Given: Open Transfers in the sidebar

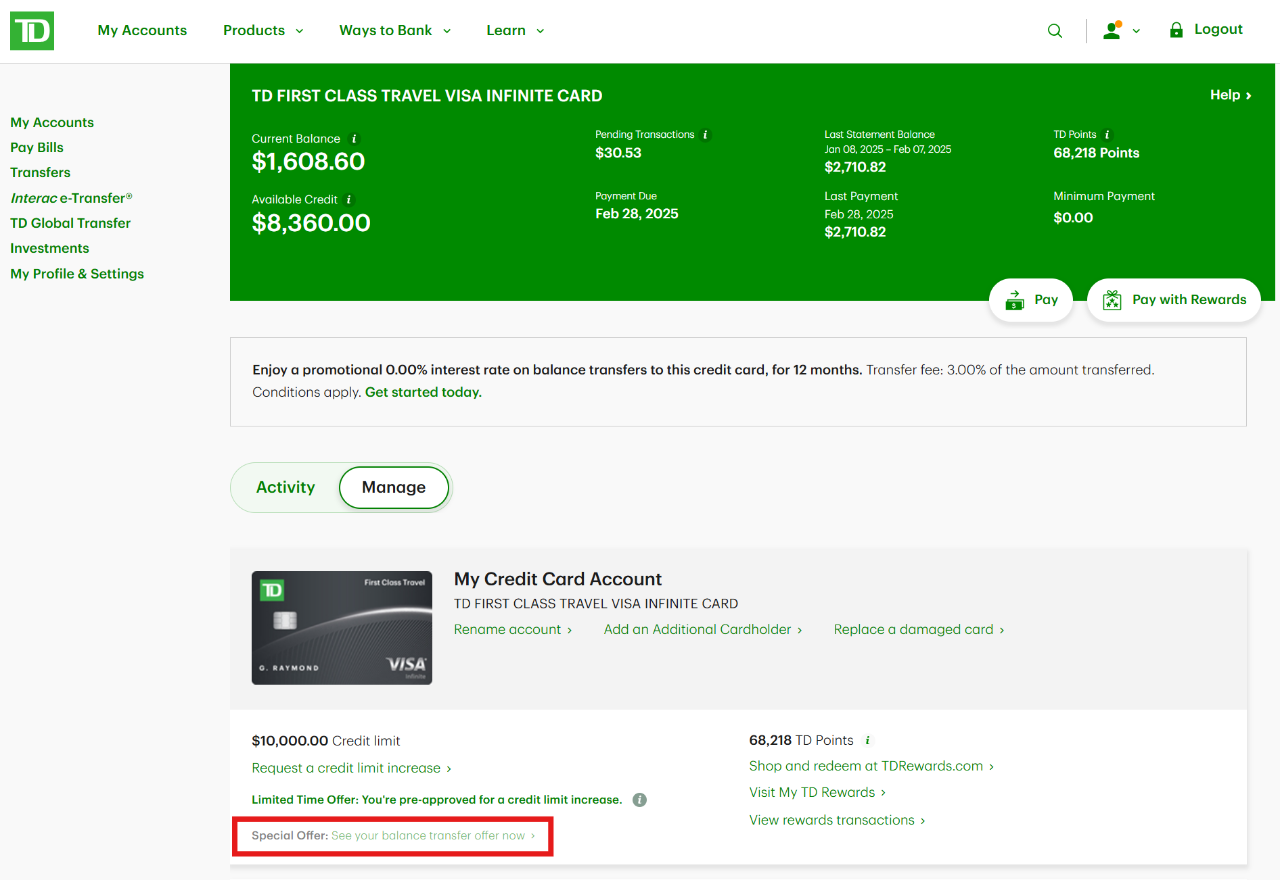Looking at the screenshot, I should (x=40, y=173).
